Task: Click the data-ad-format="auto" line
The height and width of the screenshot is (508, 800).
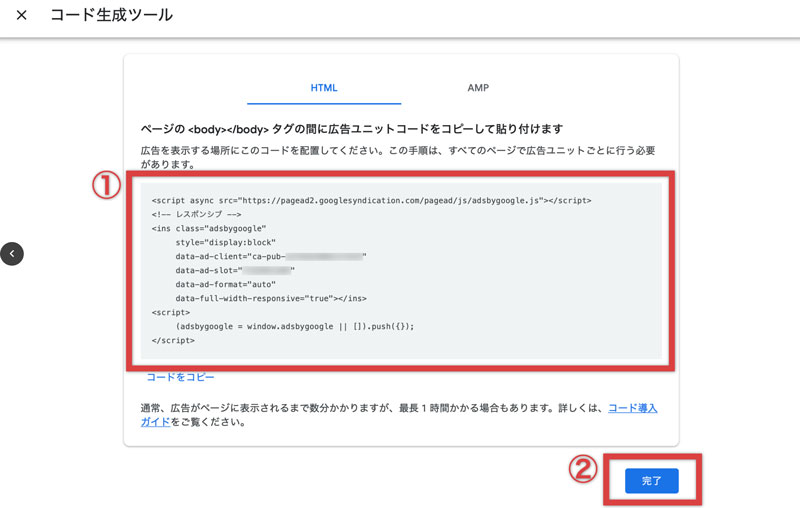Action: (226, 284)
